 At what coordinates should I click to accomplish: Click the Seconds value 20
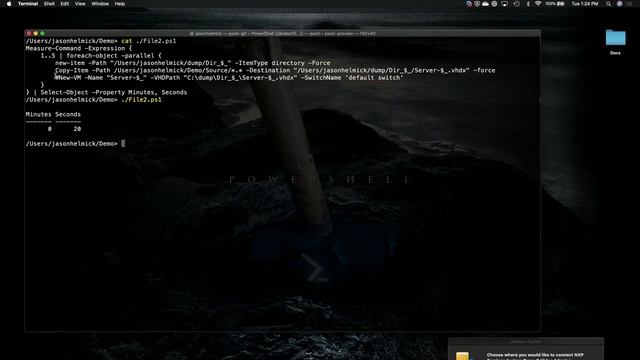pos(77,129)
